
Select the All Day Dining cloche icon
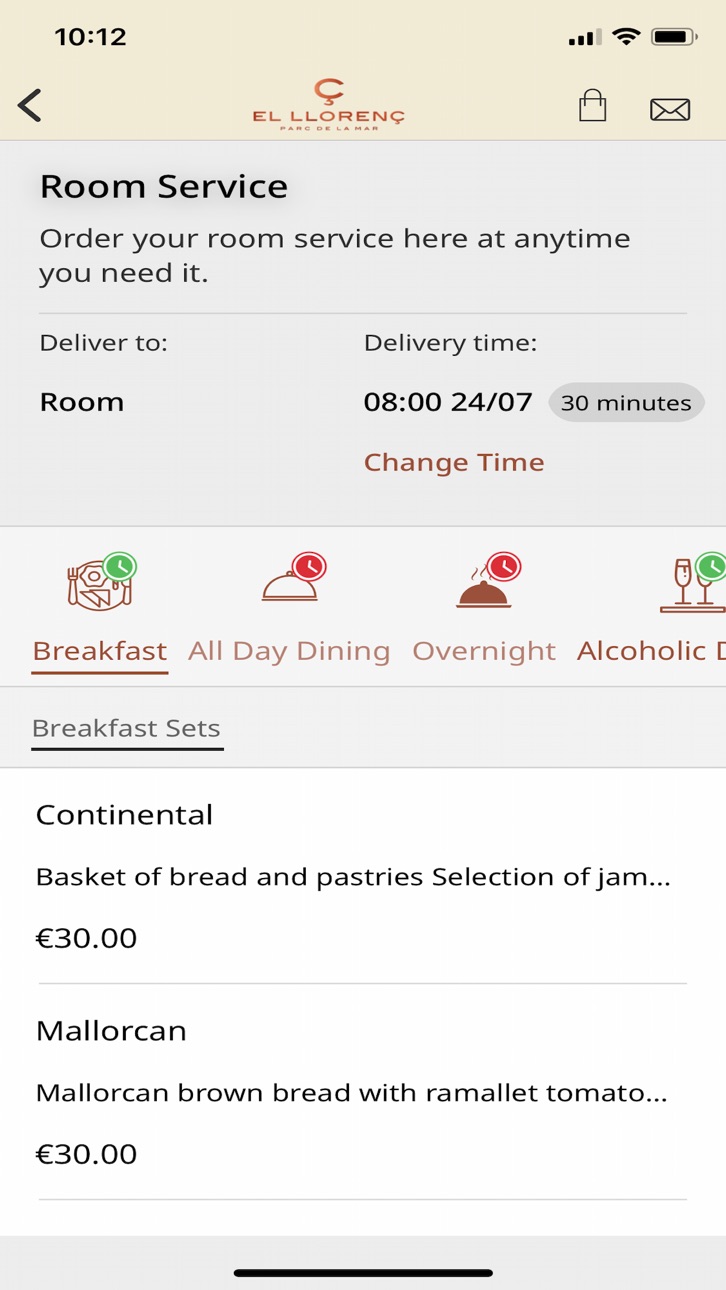pos(293,580)
